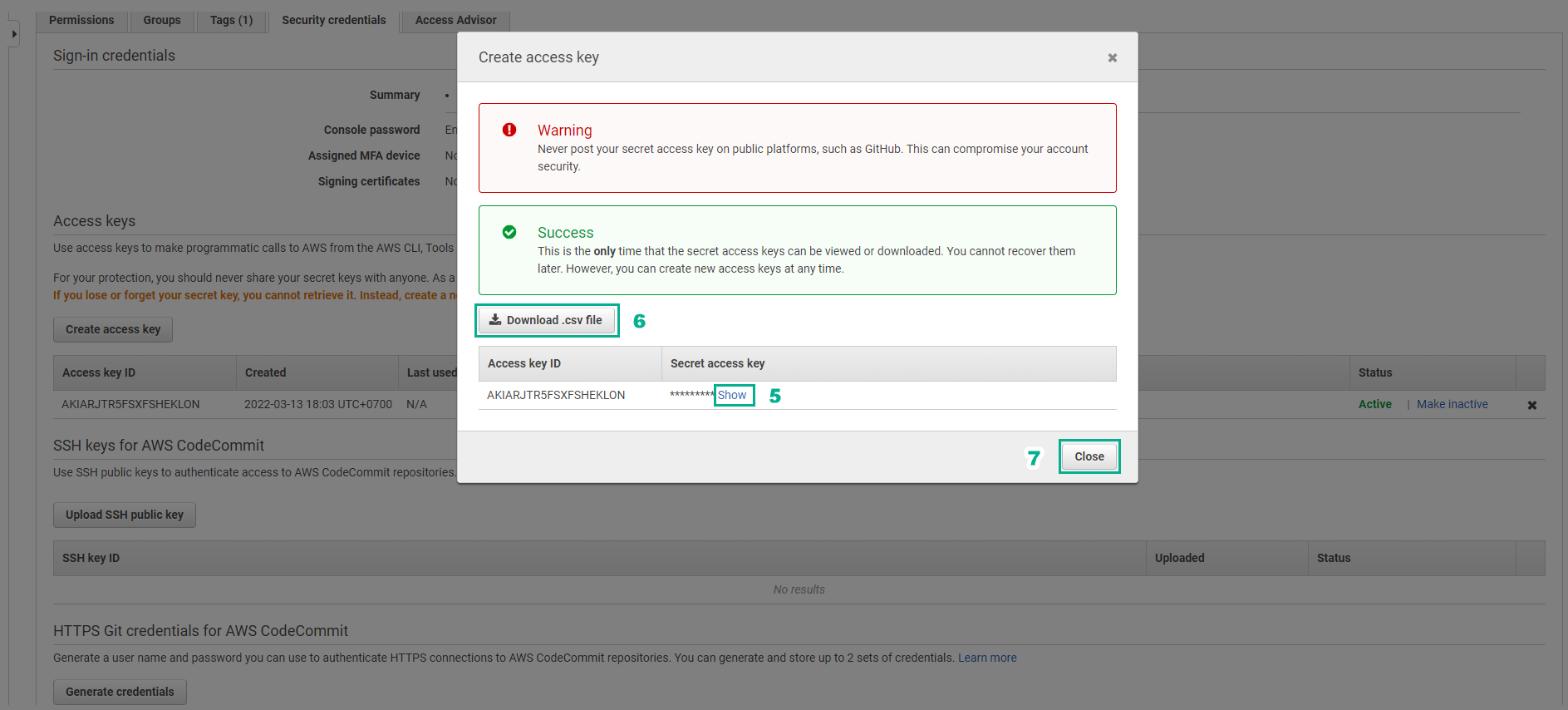Click the Create access key dialog title

tap(538, 57)
